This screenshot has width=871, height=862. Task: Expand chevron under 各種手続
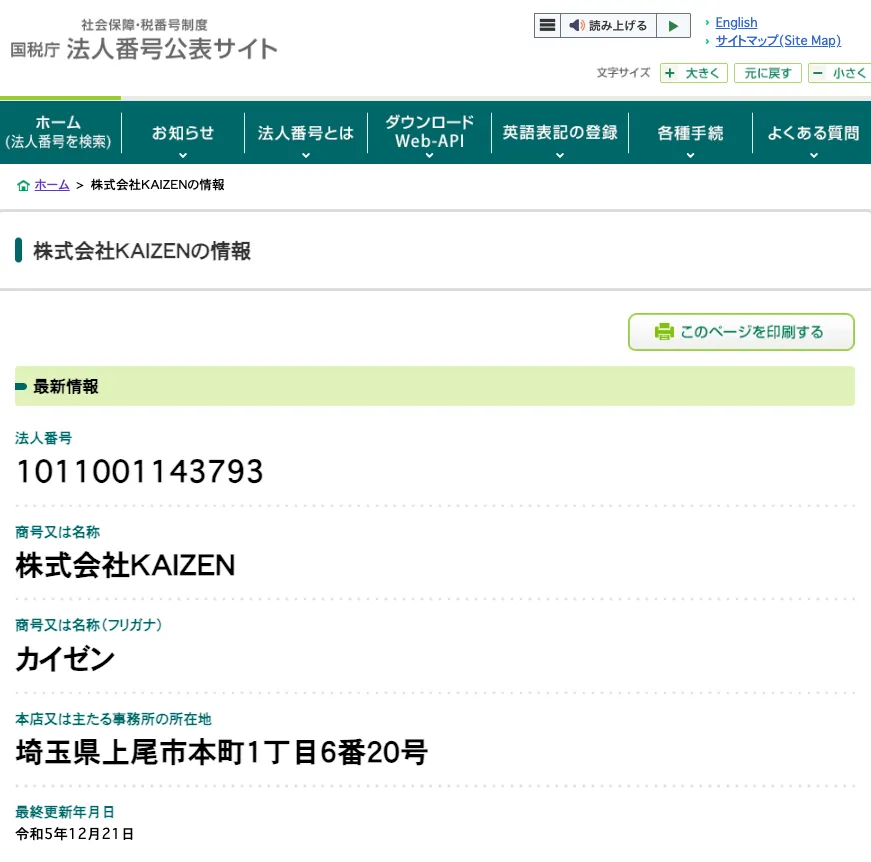pyautogui.click(x=690, y=156)
